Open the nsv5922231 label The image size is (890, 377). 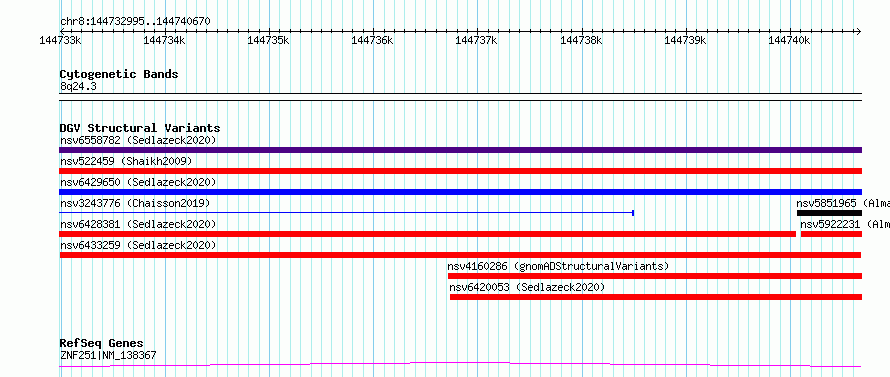pos(845,224)
